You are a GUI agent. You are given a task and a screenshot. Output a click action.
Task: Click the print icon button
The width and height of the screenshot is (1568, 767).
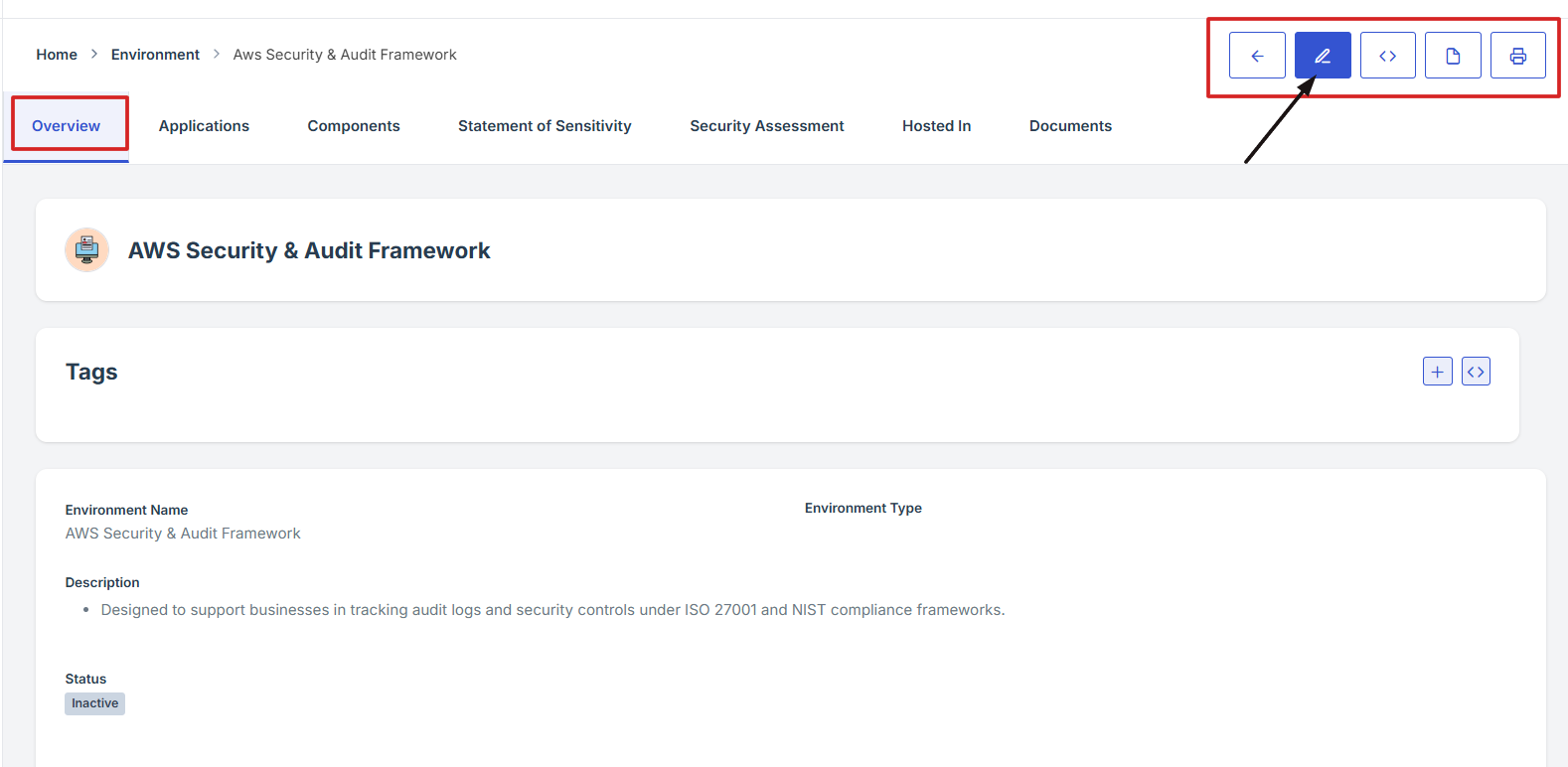[1518, 56]
